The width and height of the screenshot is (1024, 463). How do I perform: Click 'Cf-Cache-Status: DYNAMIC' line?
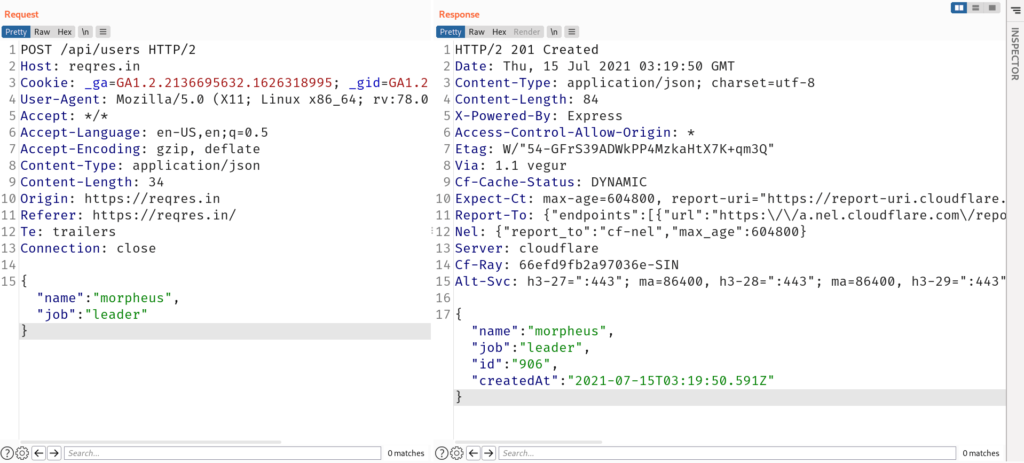pos(551,182)
